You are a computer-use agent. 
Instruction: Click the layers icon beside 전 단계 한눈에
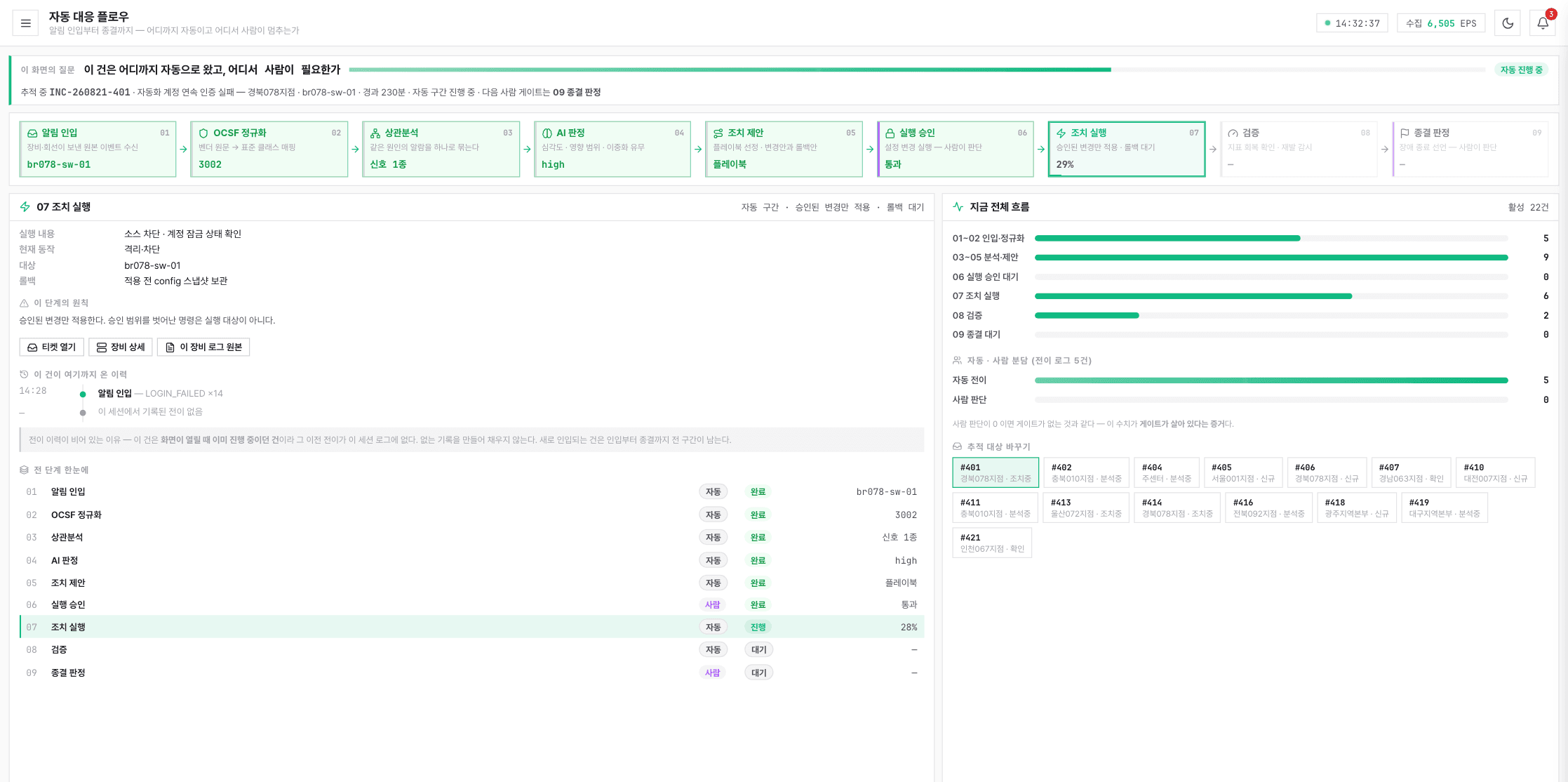pos(24,470)
